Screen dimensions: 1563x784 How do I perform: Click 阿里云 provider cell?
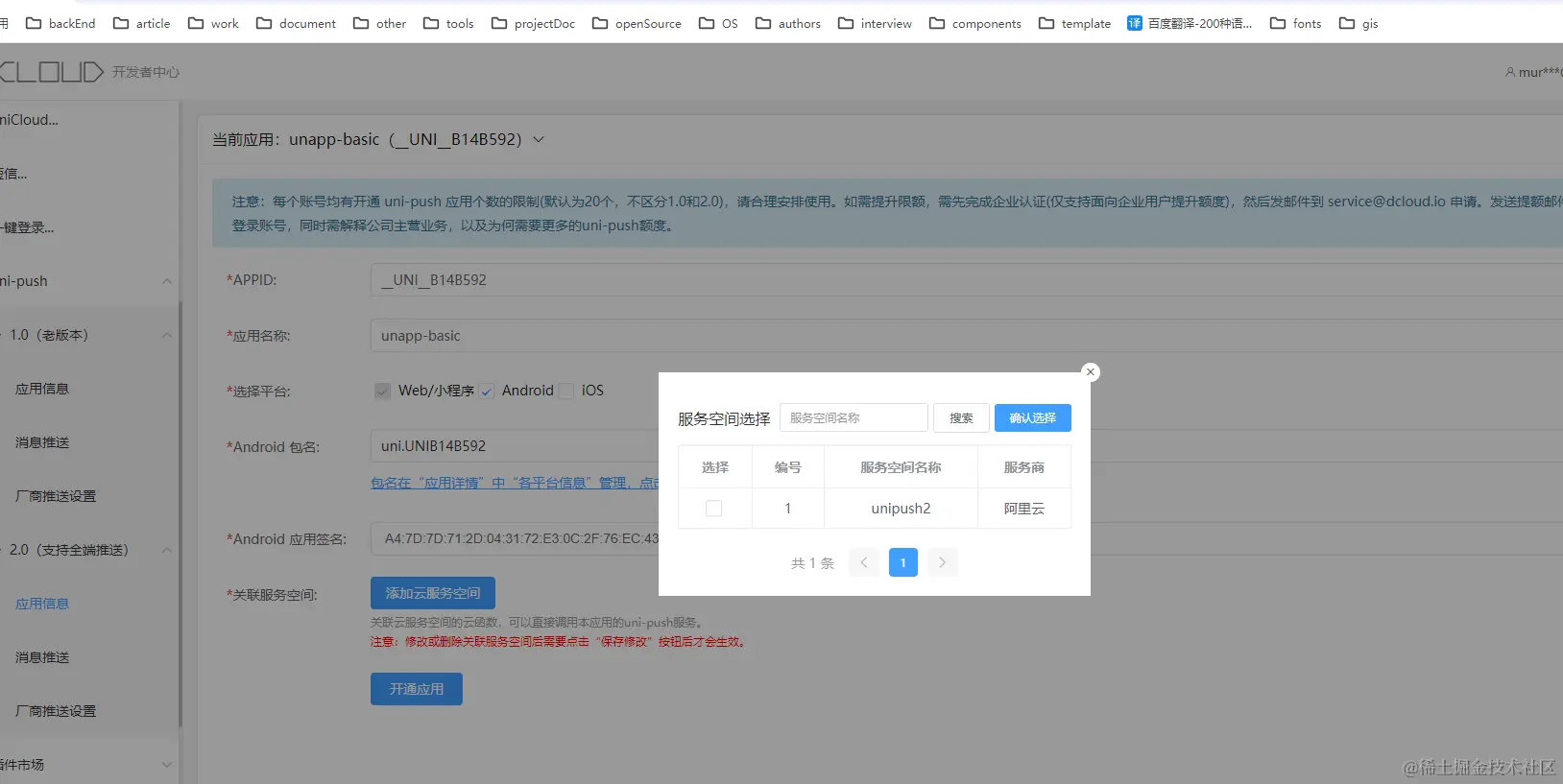1023,509
